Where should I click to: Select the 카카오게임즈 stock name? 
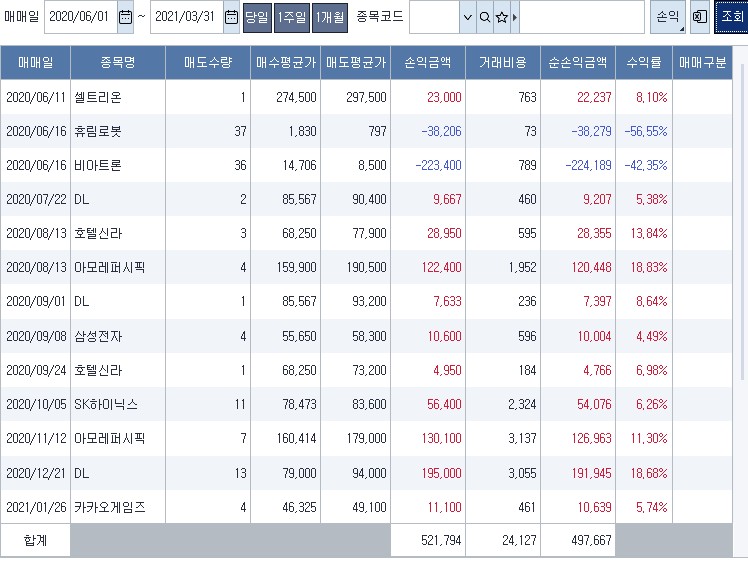[x=109, y=507]
